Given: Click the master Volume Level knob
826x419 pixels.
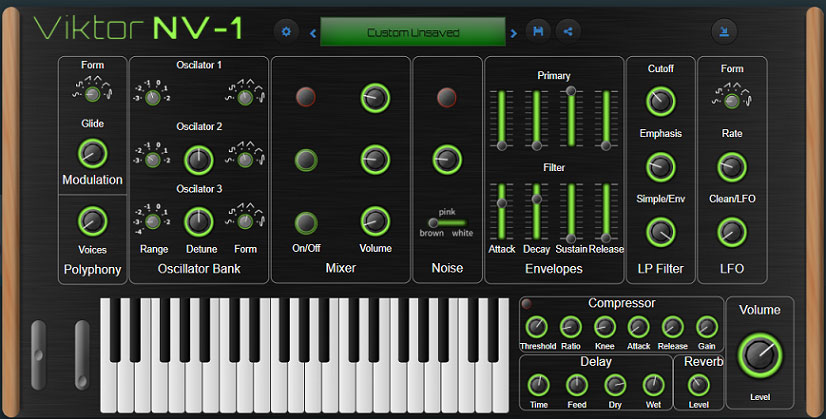Looking at the screenshot, I should [x=760, y=356].
